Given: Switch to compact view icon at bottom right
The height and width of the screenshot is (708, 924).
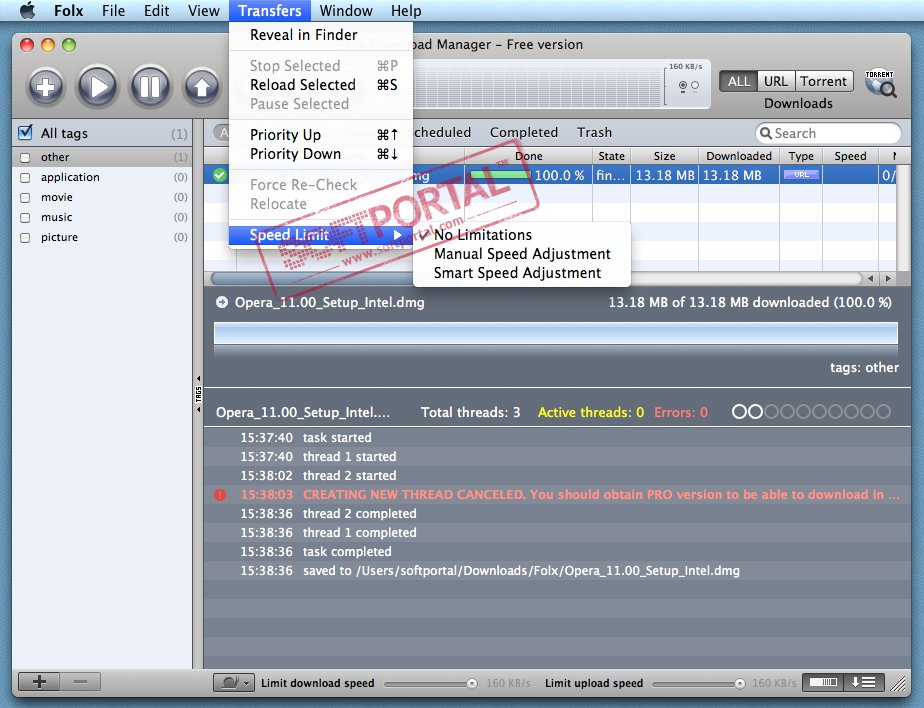Looking at the screenshot, I should [x=823, y=682].
